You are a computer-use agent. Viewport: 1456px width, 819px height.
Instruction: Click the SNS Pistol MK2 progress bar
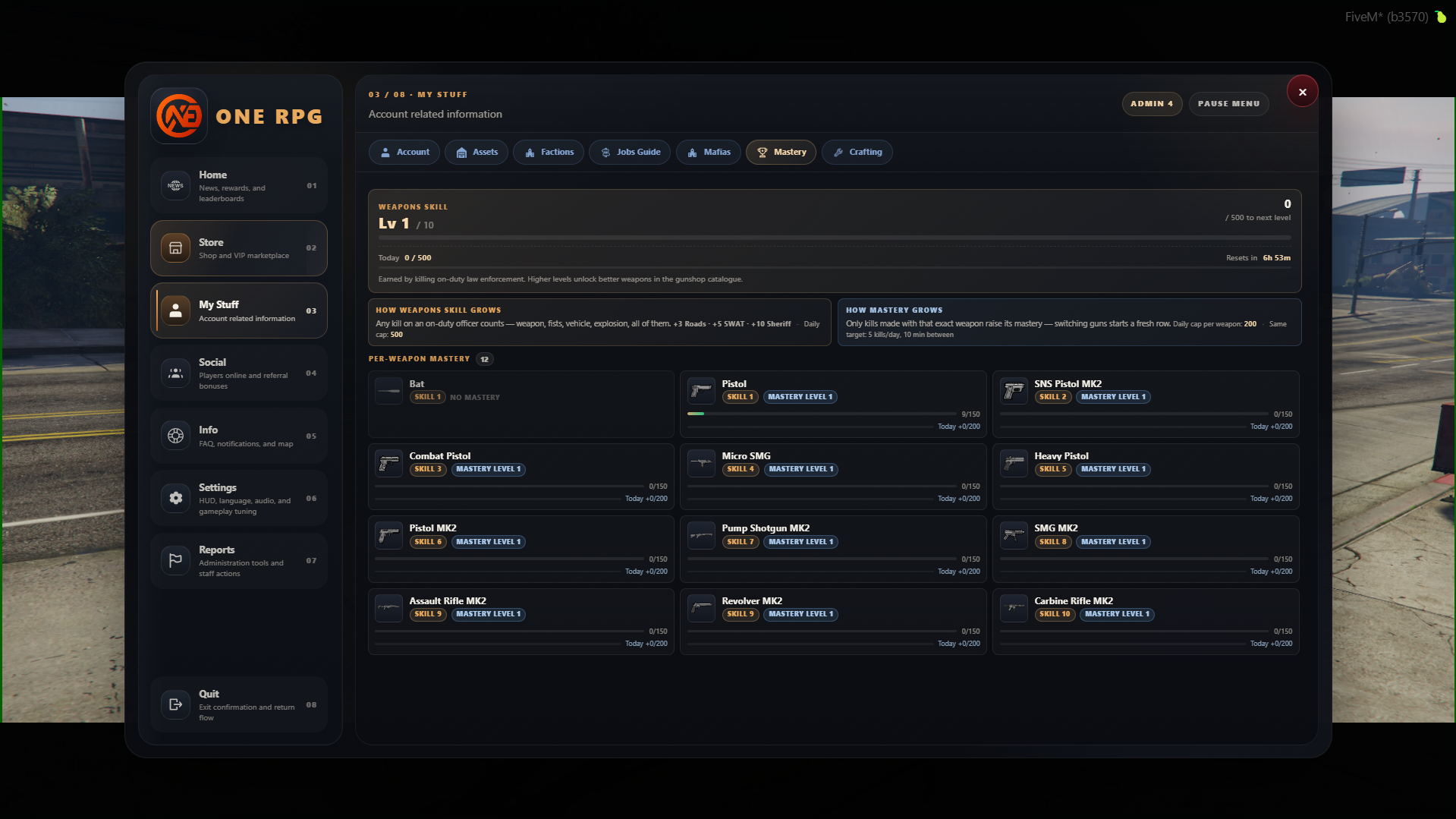1134,414
